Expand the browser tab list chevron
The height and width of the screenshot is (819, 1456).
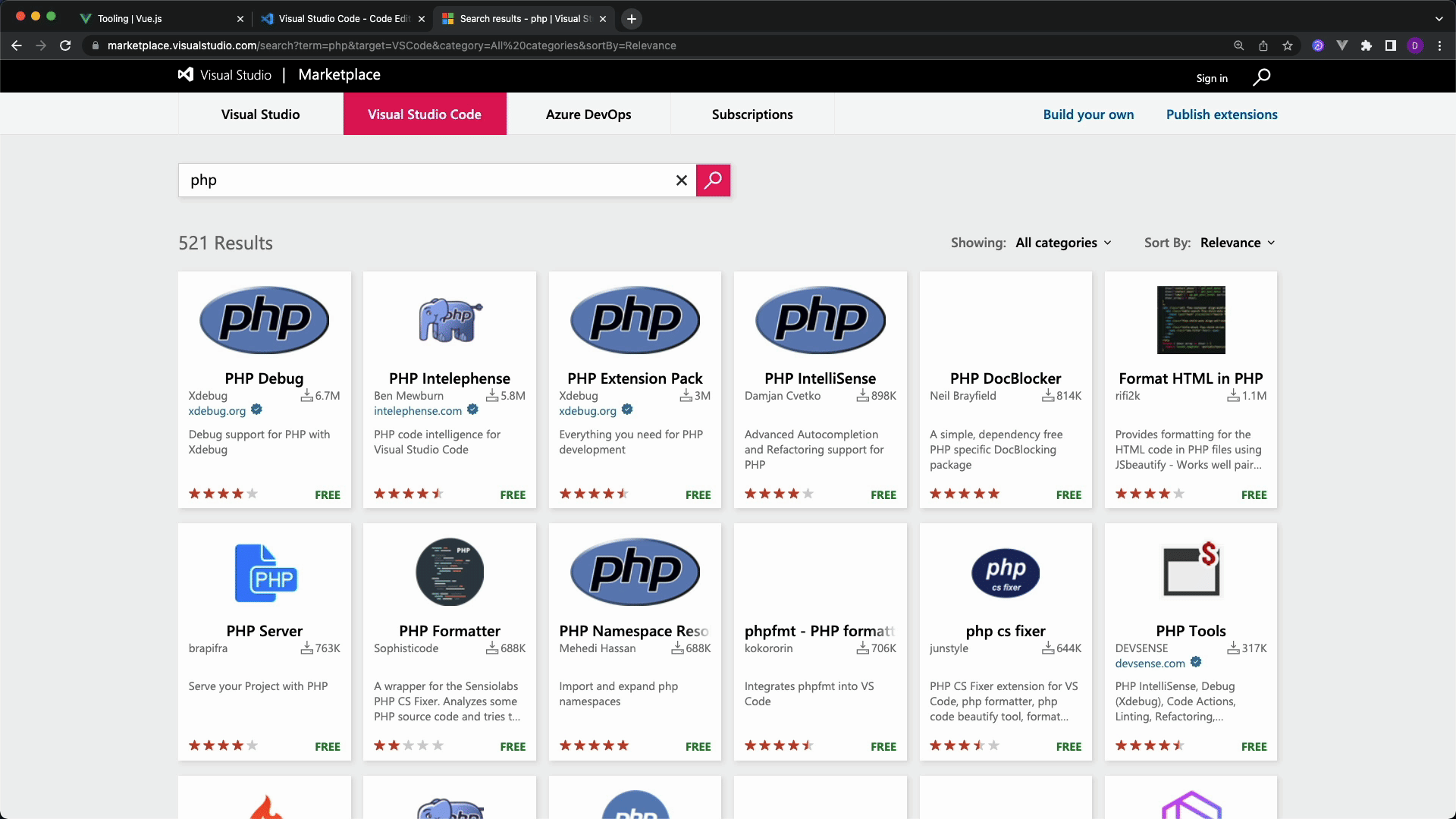pyautogui.click(x=1439, y=19)
